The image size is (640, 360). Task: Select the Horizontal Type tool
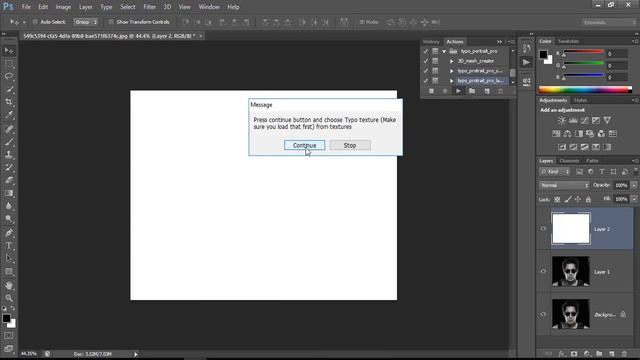[9, 246]
